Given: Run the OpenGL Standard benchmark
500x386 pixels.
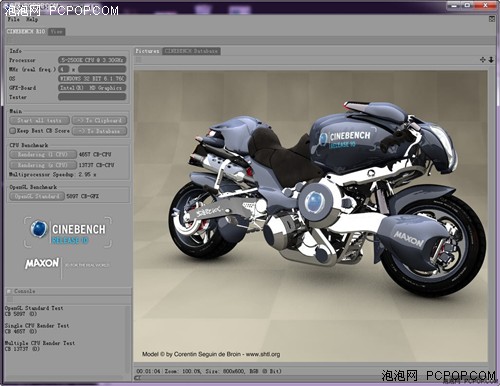Looking at the screenshot, I should coord(37,196).
